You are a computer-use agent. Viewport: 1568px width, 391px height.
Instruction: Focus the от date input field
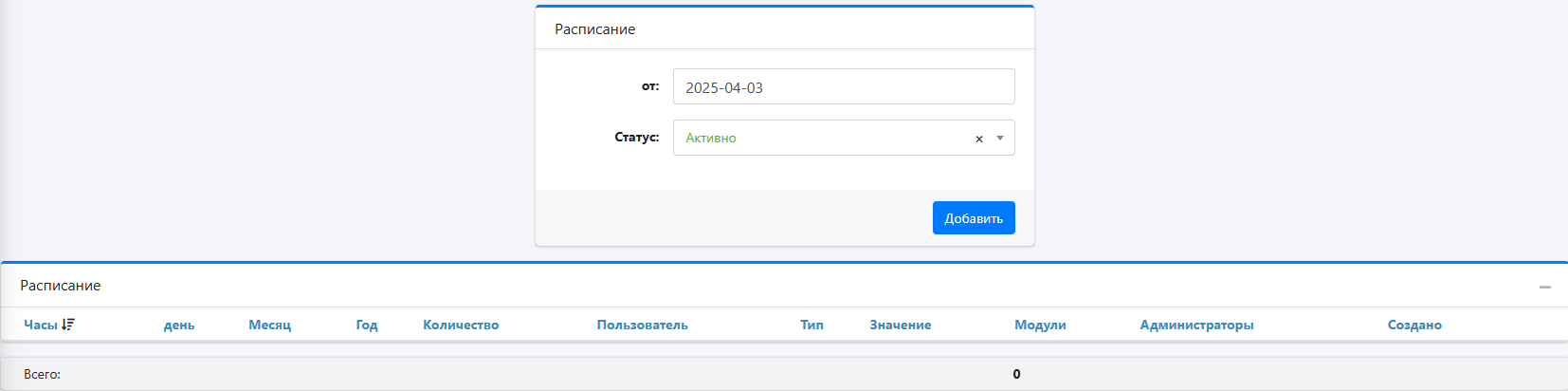pos(844,86)
